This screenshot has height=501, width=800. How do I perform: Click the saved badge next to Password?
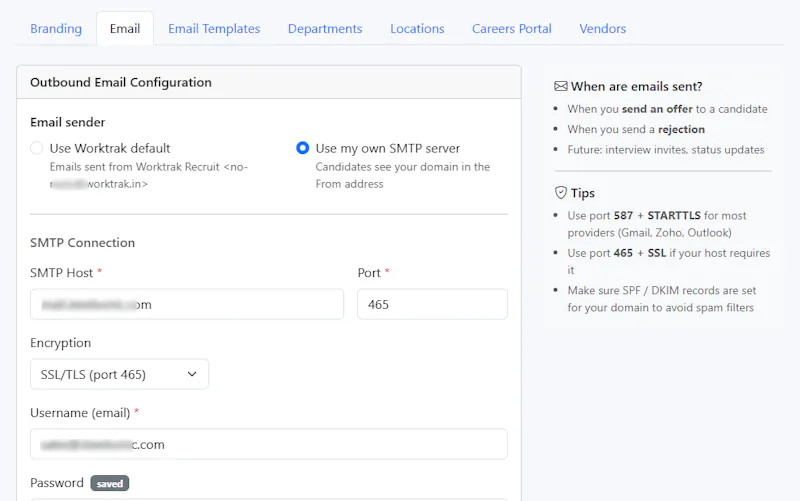pos(110,483)
